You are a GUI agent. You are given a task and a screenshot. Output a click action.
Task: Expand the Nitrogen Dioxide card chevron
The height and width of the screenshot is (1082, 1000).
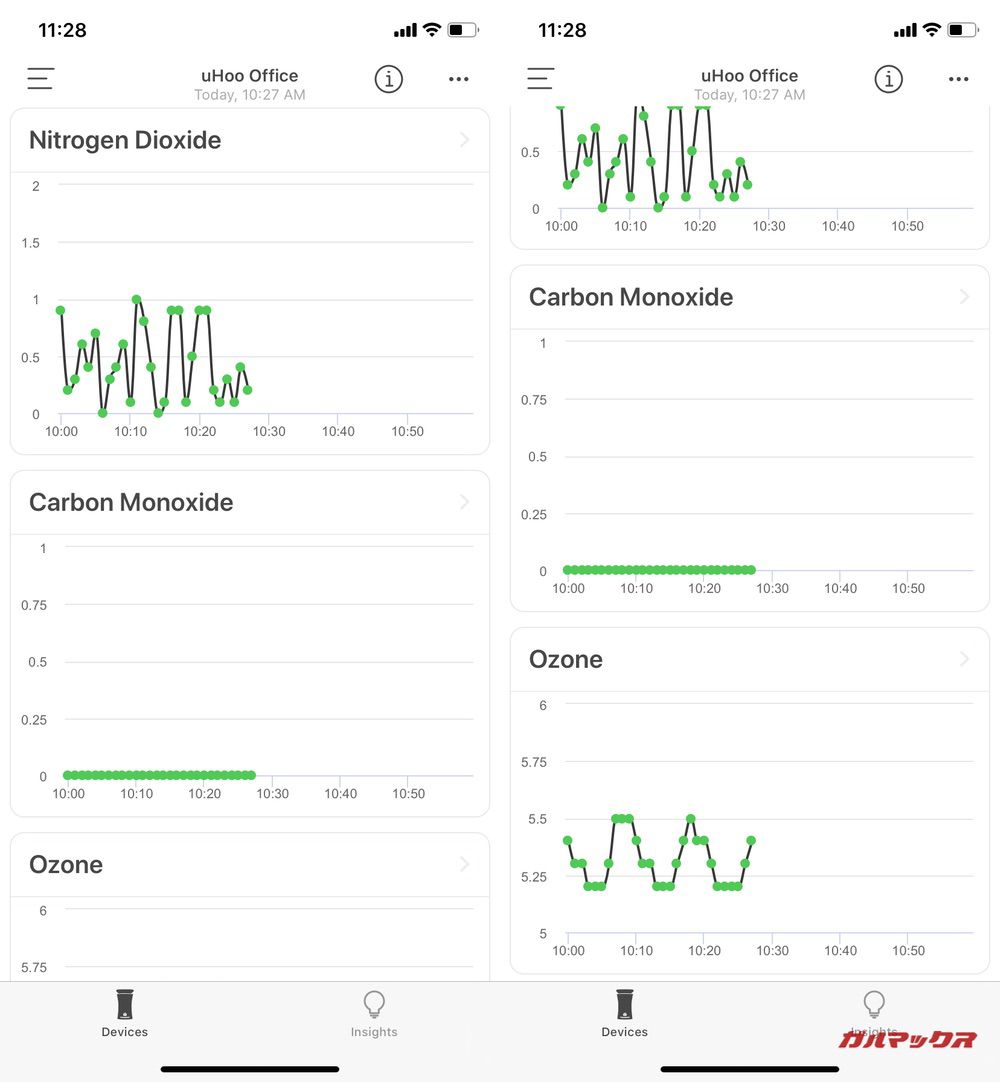[x=464, y=140]
